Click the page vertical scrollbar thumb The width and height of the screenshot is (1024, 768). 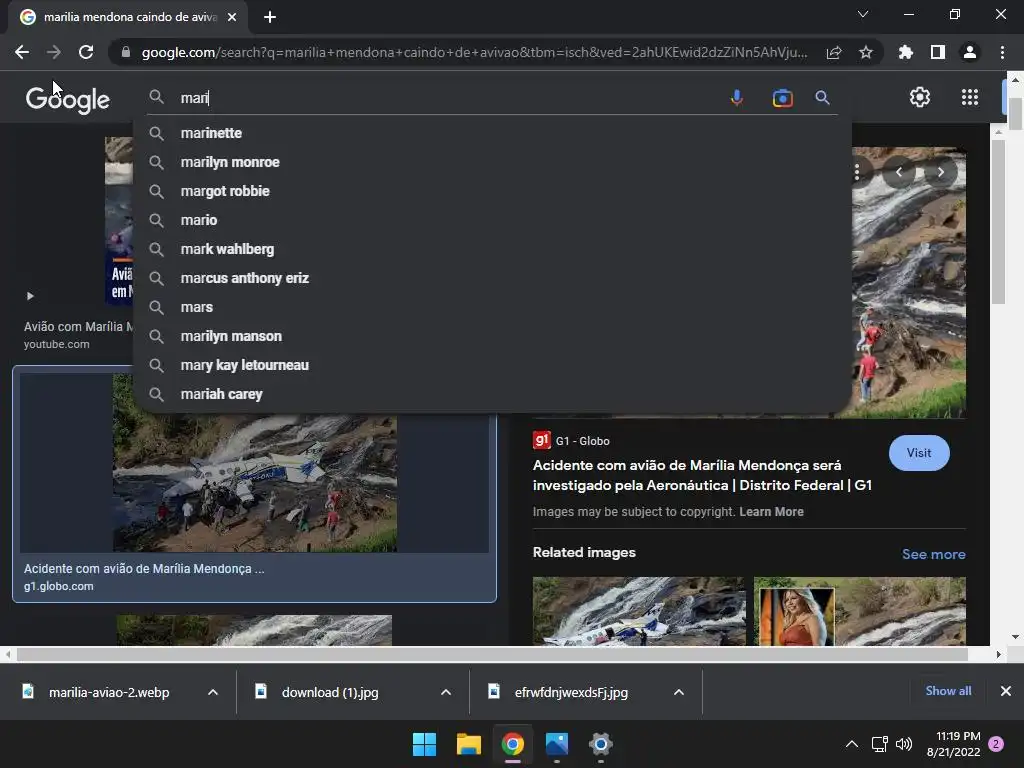pos(1015,114)
